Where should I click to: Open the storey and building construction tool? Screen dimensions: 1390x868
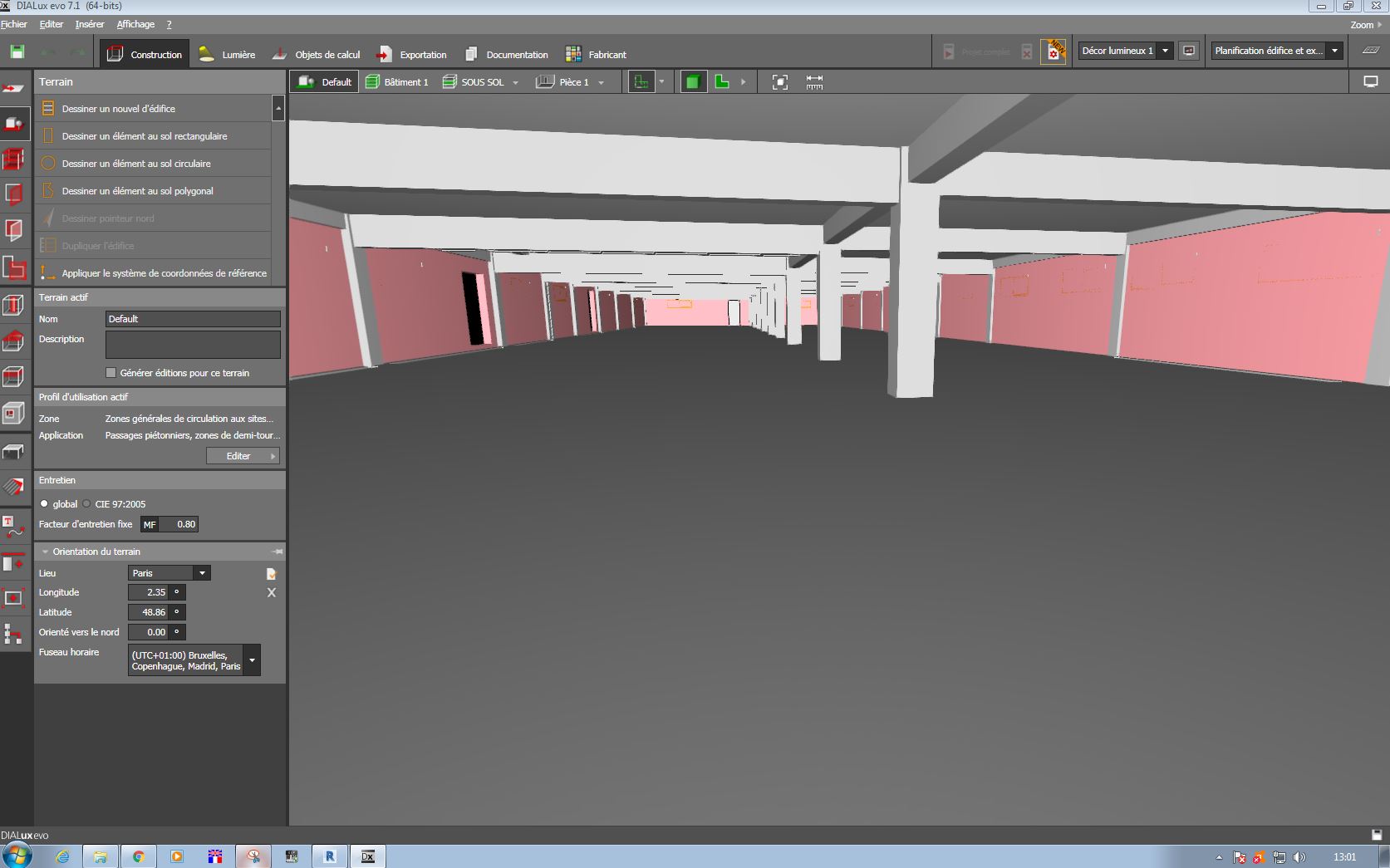pos(14,159)
